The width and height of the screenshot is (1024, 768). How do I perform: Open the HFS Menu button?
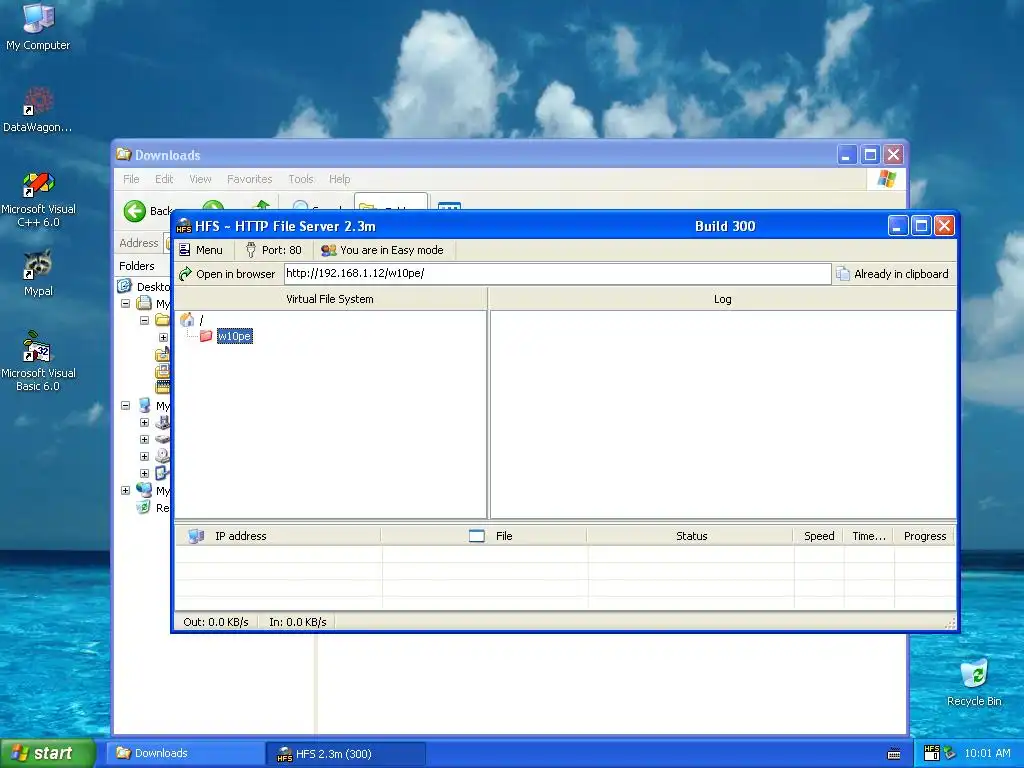click(x=201, y=250)
